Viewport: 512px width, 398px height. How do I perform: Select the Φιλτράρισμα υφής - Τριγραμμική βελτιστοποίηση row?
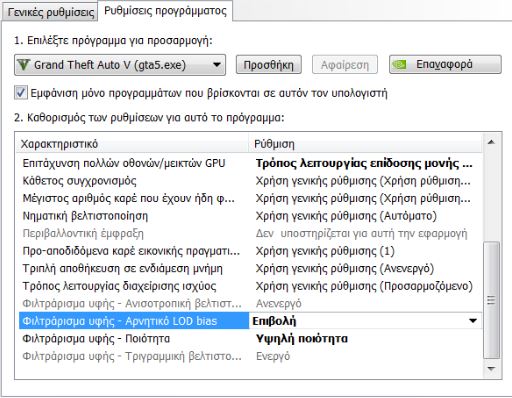tap(250, 356)
